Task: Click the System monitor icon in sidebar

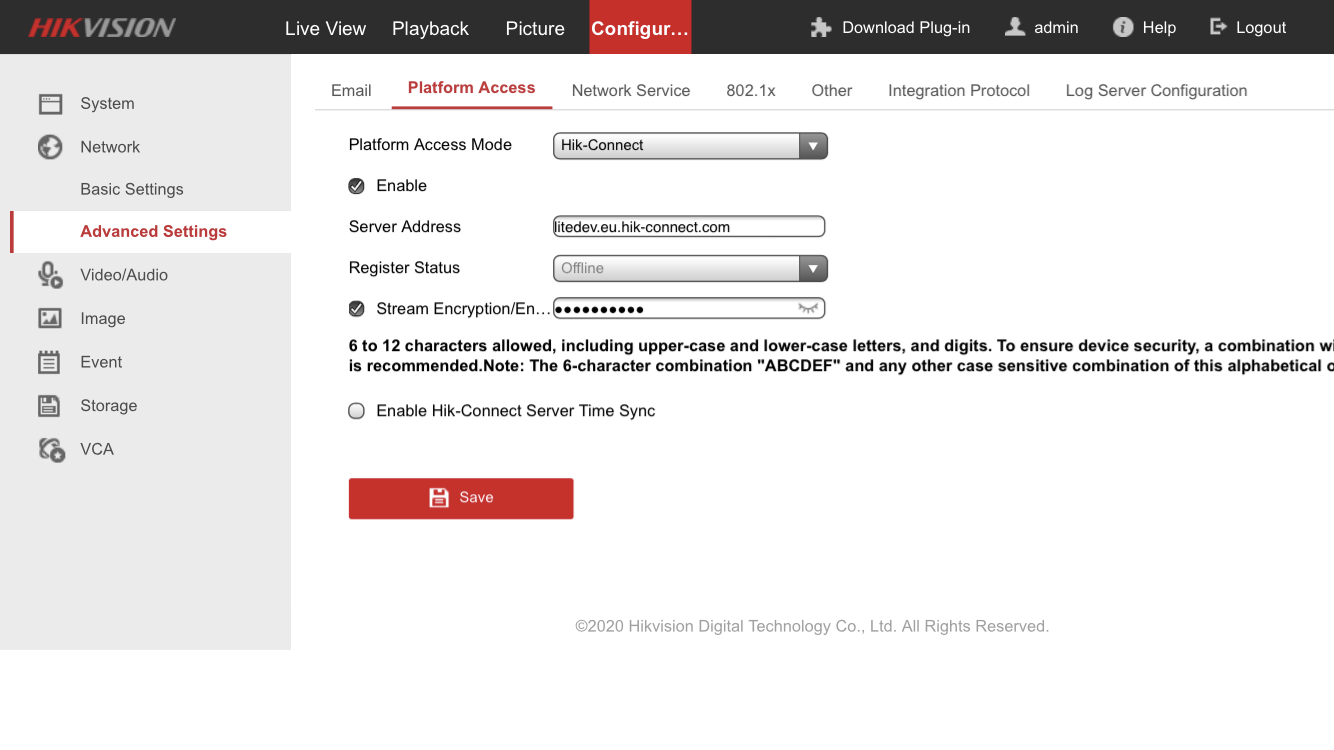Action: click(x=50, y=104)
